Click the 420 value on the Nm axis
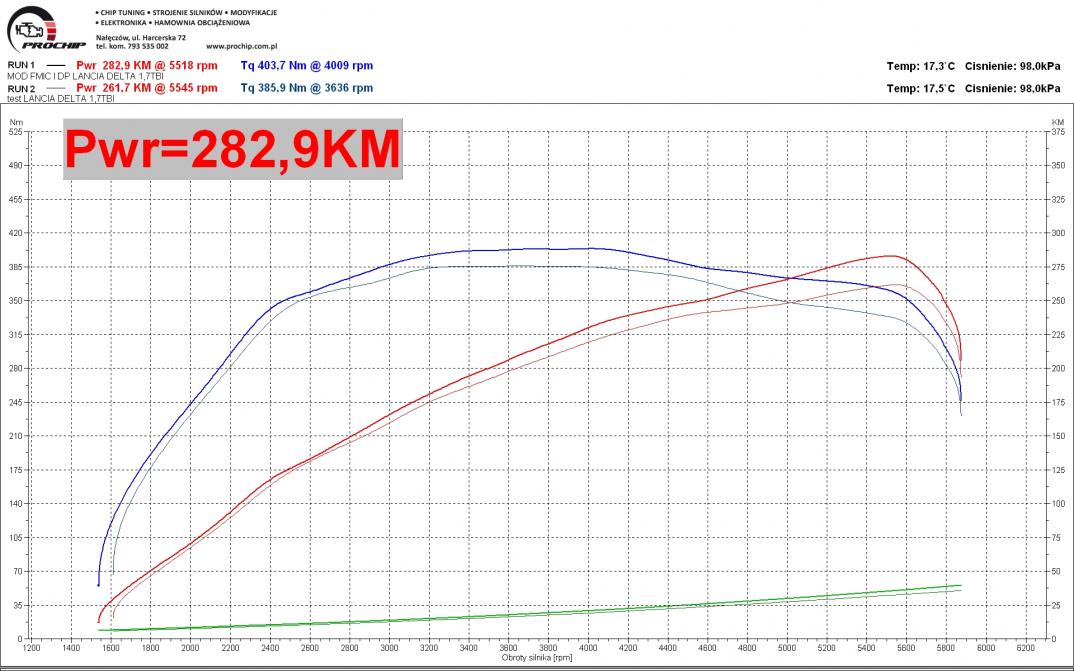The width and height of the screenshot is (1074, 671). point(16,233)
